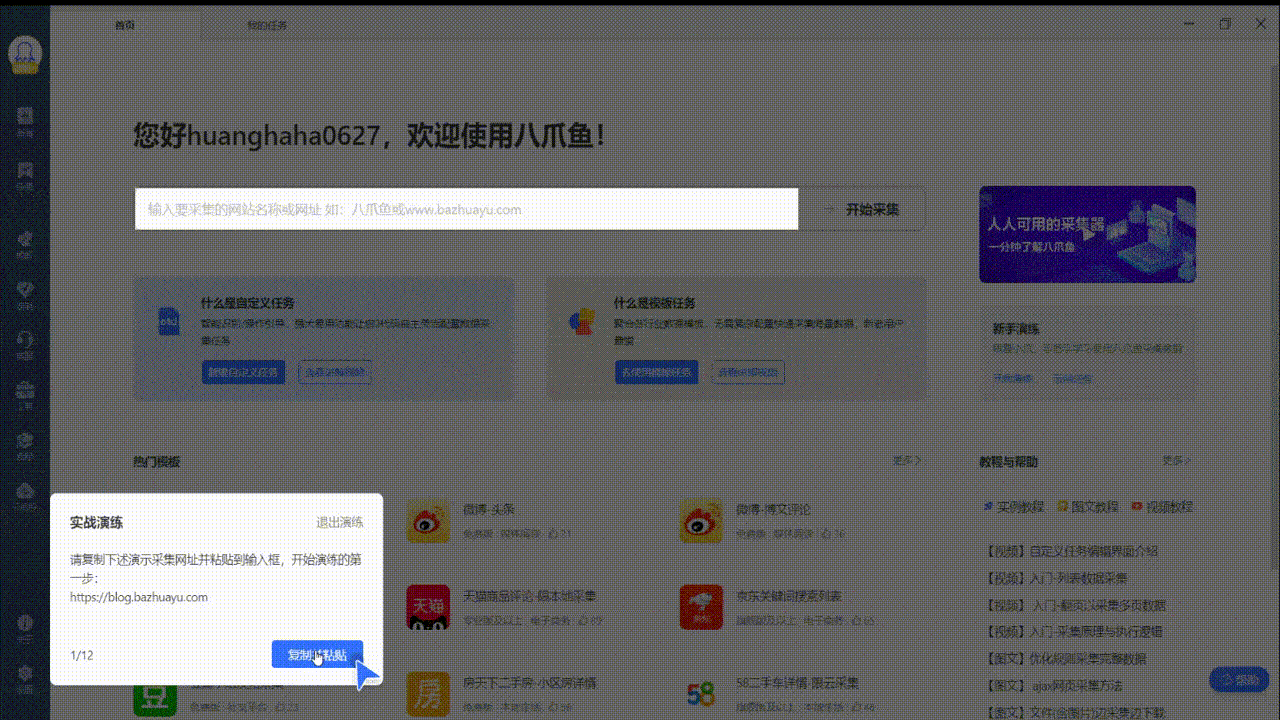The height and width of the screenshot is (720, 1280).
Task: Click the welcome heading greeting huanghaha0627
Action: [x=370, y=135]
